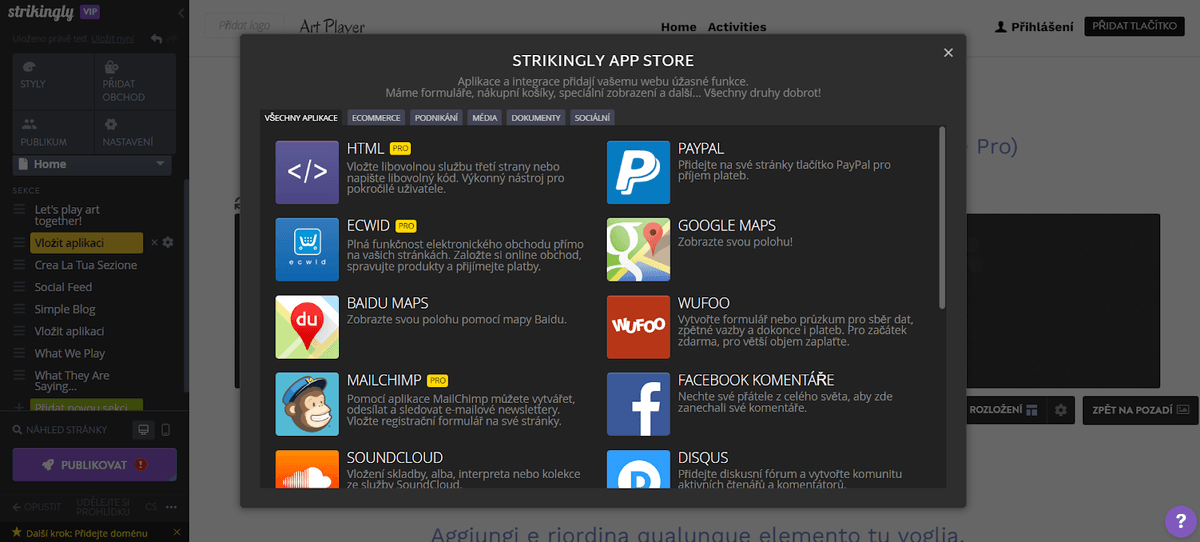Click the Publikovat button

pos(94,465)
